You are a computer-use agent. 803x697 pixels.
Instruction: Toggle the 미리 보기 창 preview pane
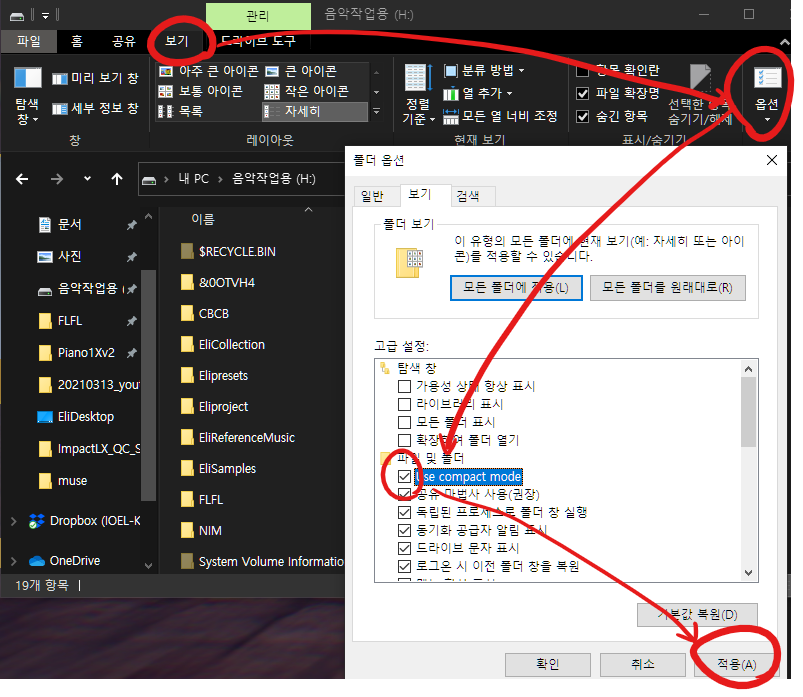[x=95, y=78]
